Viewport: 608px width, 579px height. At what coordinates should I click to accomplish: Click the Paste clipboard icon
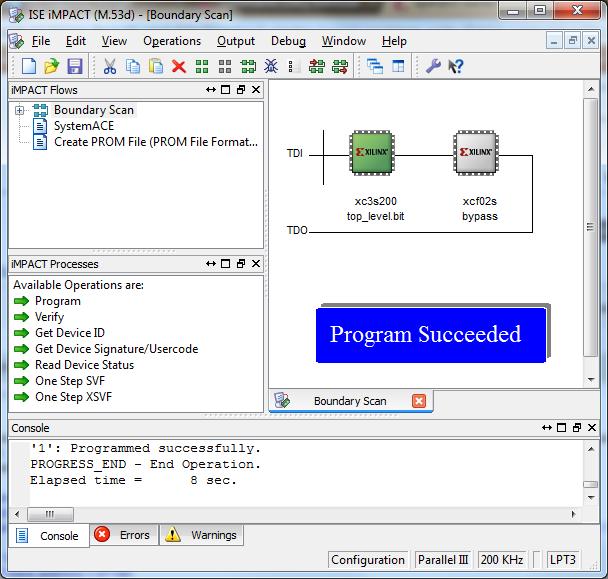pyautogui.click(x=156, y=66)
